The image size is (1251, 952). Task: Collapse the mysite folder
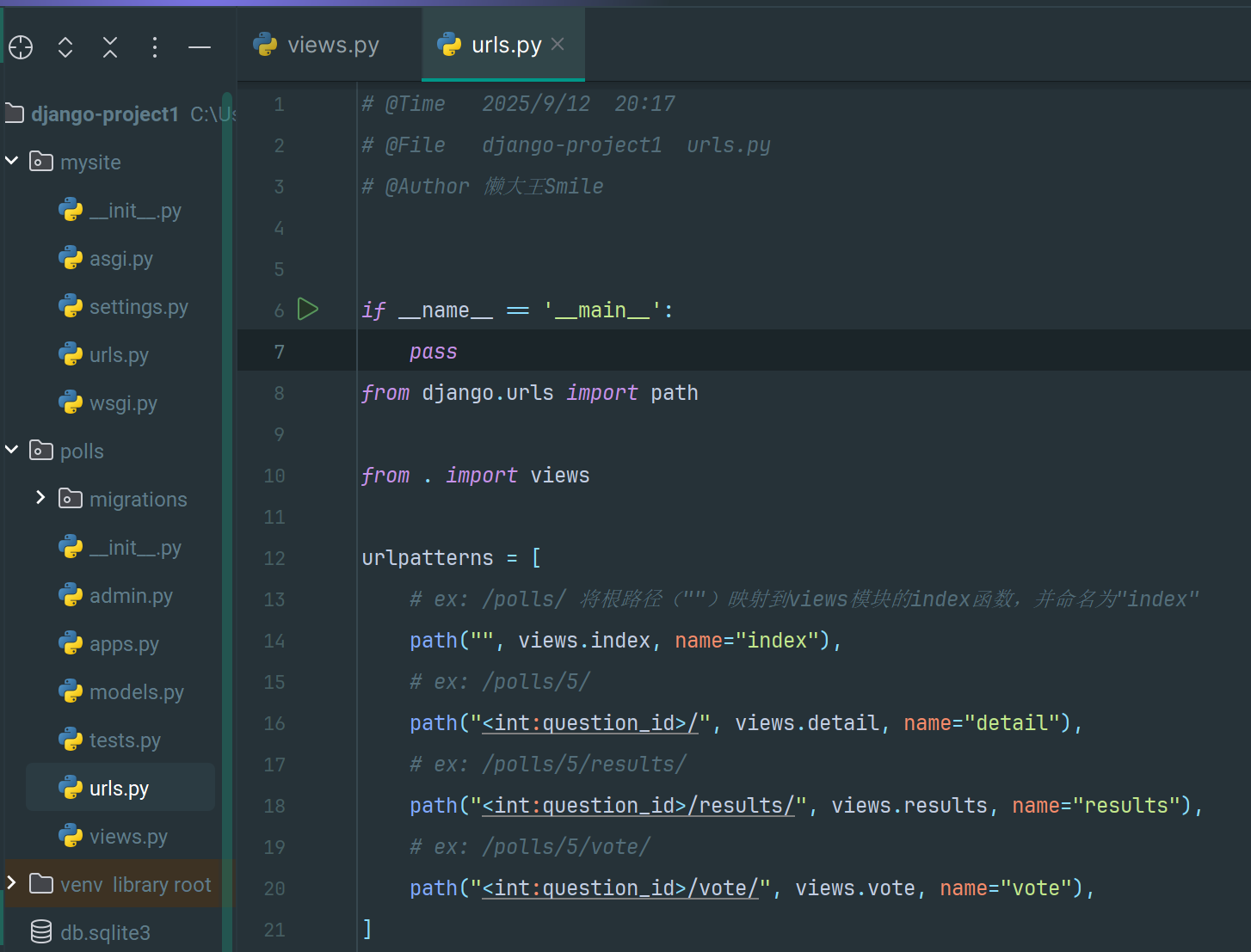pyautogui.click(x=12, y=161)
